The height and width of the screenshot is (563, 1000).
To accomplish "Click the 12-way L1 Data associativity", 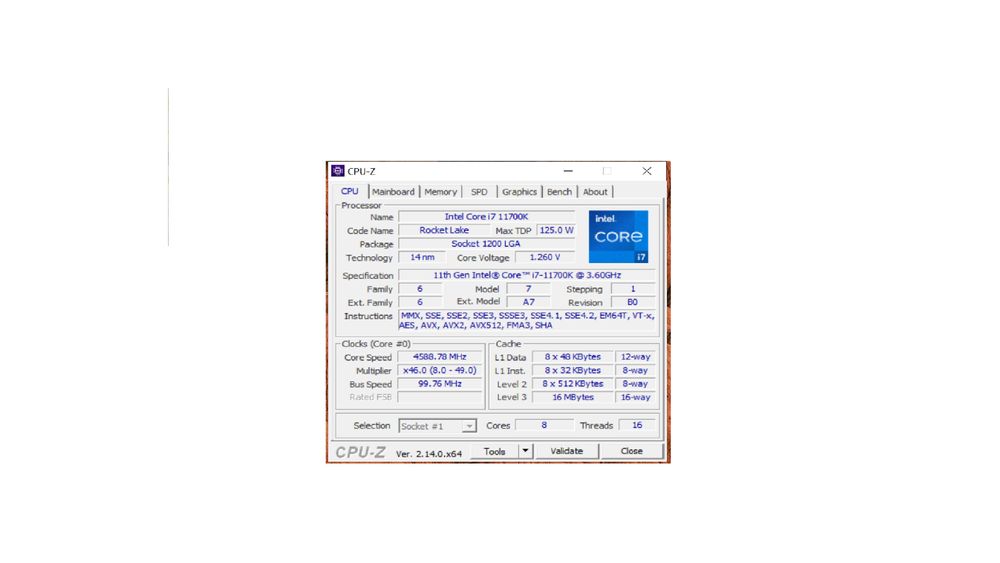I will 635,357.
